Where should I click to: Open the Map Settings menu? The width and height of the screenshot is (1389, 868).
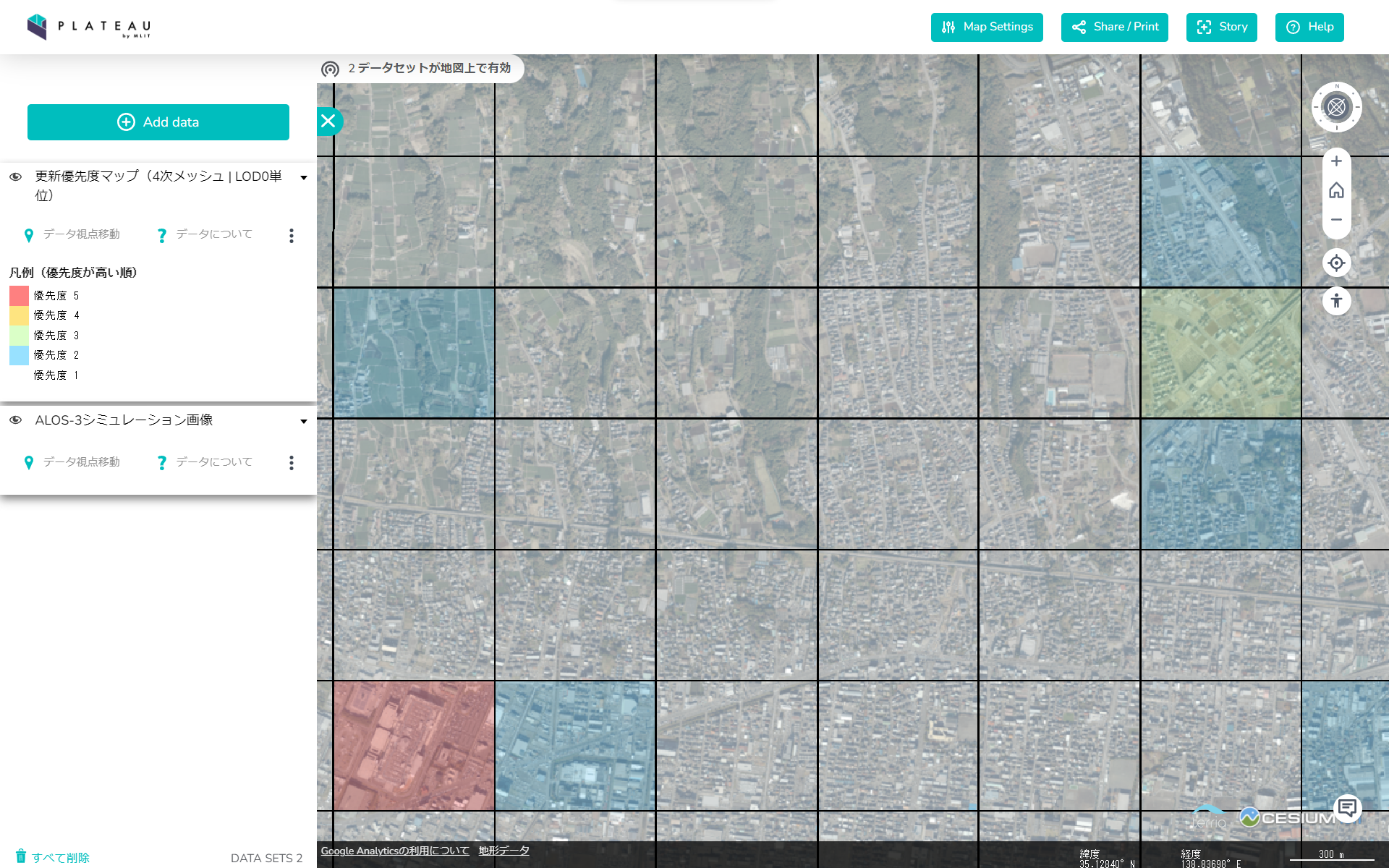click(987, 27)
